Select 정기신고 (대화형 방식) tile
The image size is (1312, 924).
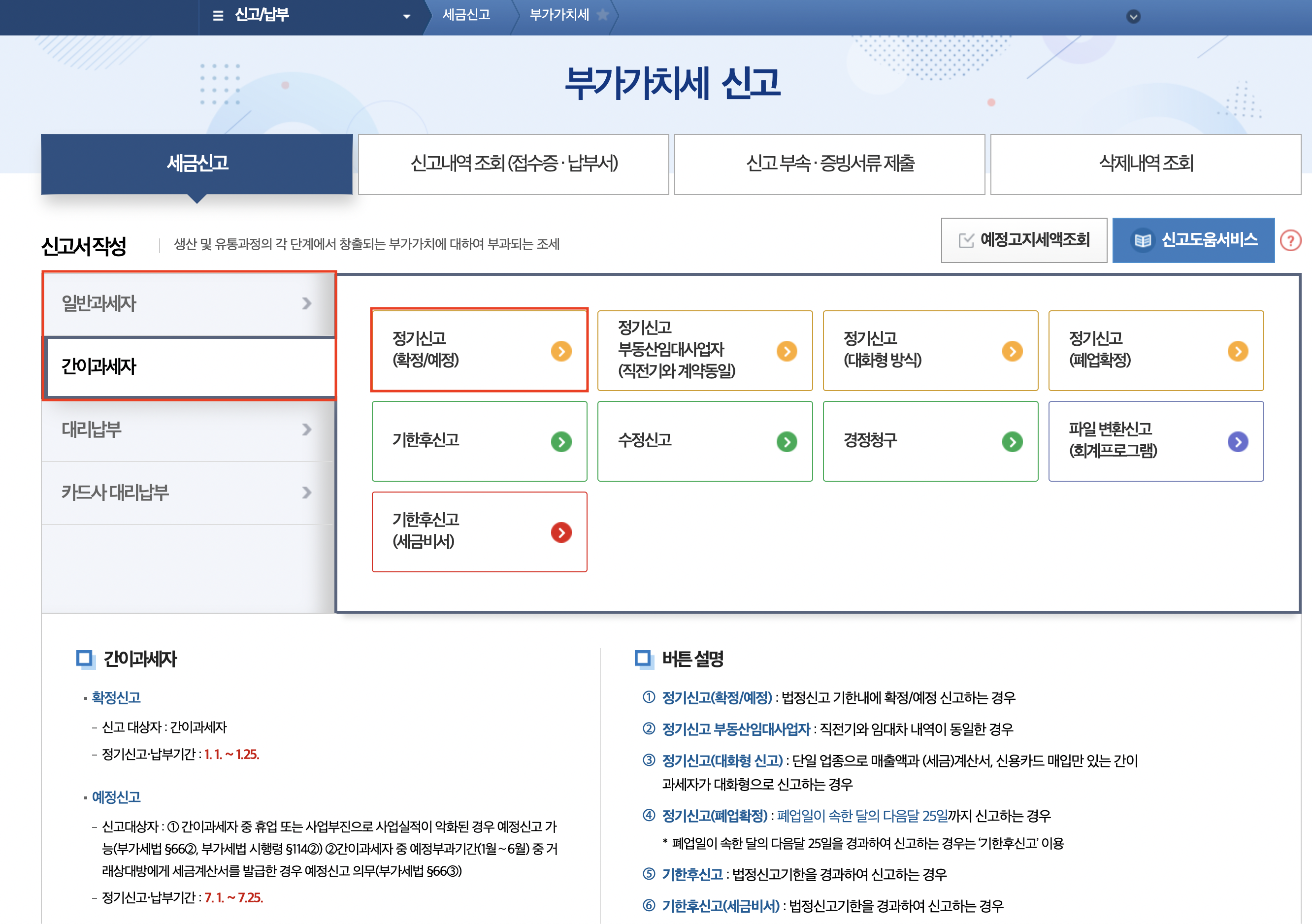(930, 350)
